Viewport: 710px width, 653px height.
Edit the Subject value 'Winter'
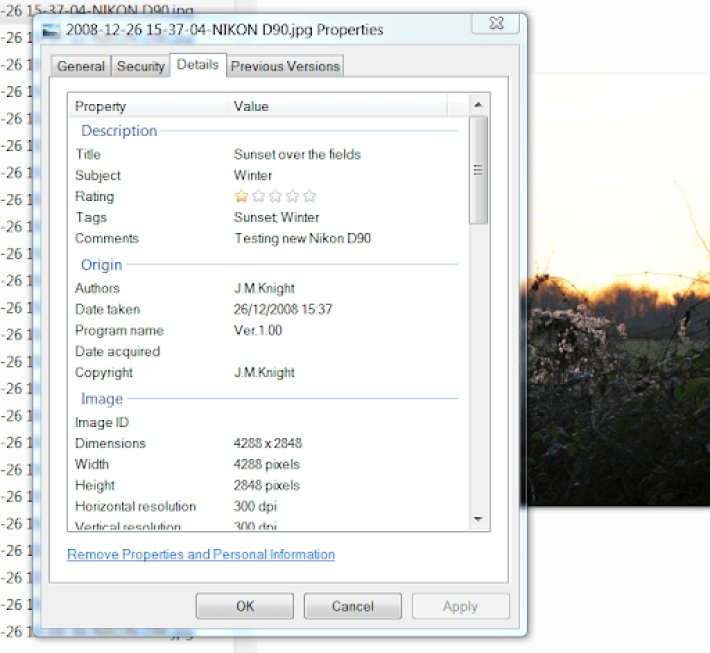[x=253, y=175]
